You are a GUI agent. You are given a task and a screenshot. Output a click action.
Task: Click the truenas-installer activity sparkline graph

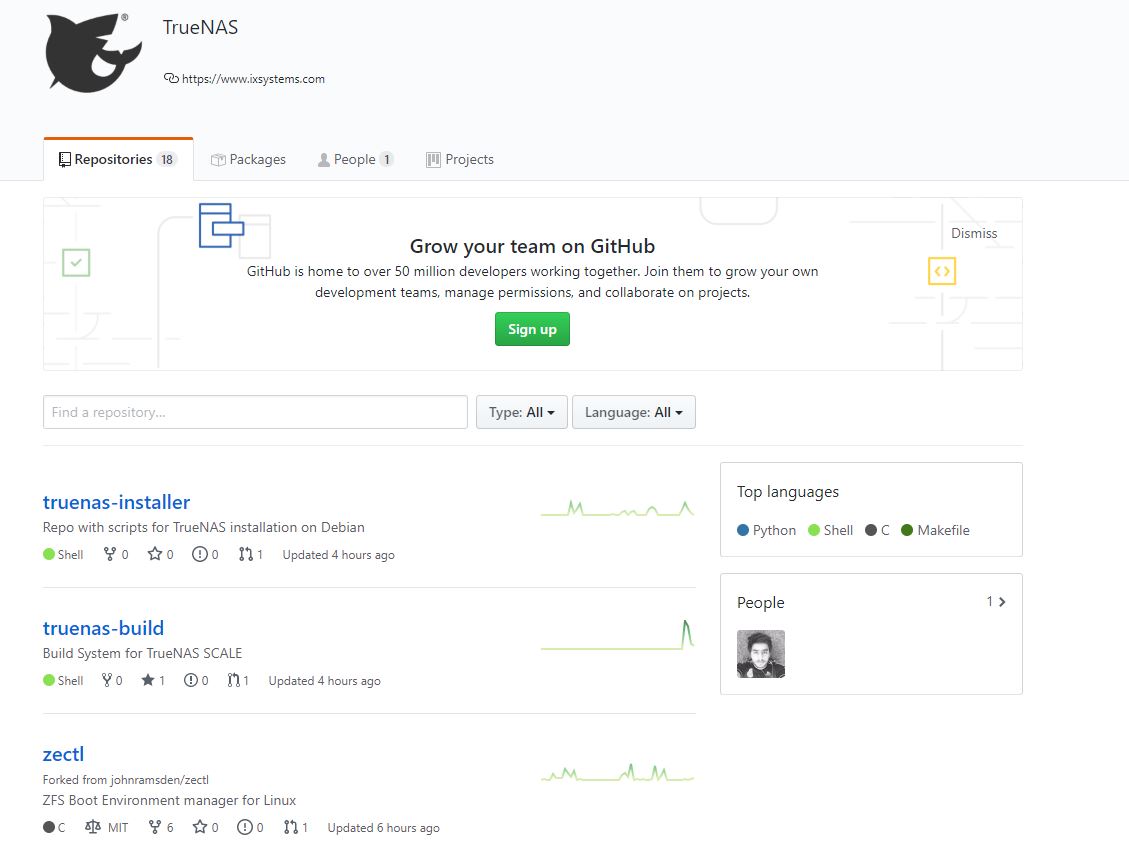[617, 508]
